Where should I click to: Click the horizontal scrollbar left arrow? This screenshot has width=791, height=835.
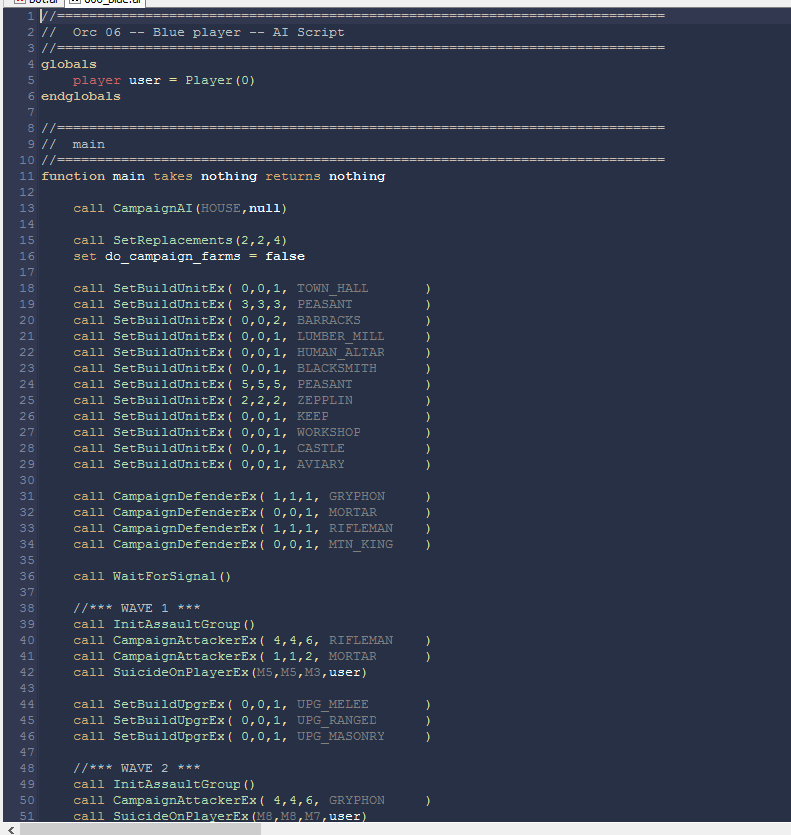[10, 828]
